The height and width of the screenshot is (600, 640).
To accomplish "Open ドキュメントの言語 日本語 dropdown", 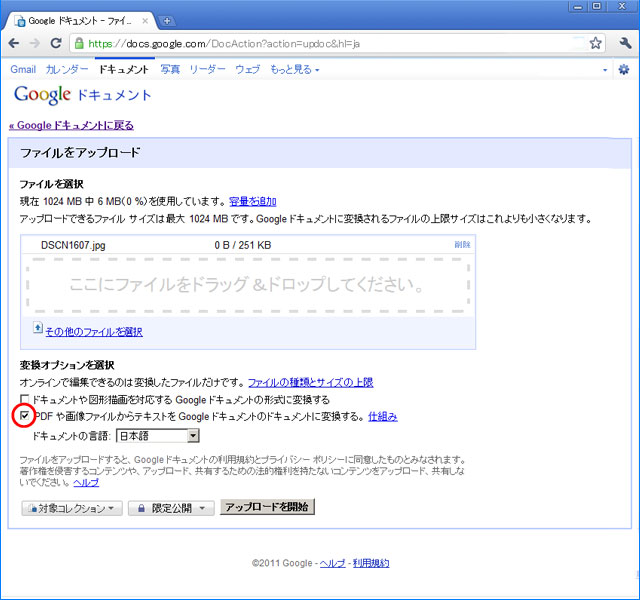I will click(158, 436).
